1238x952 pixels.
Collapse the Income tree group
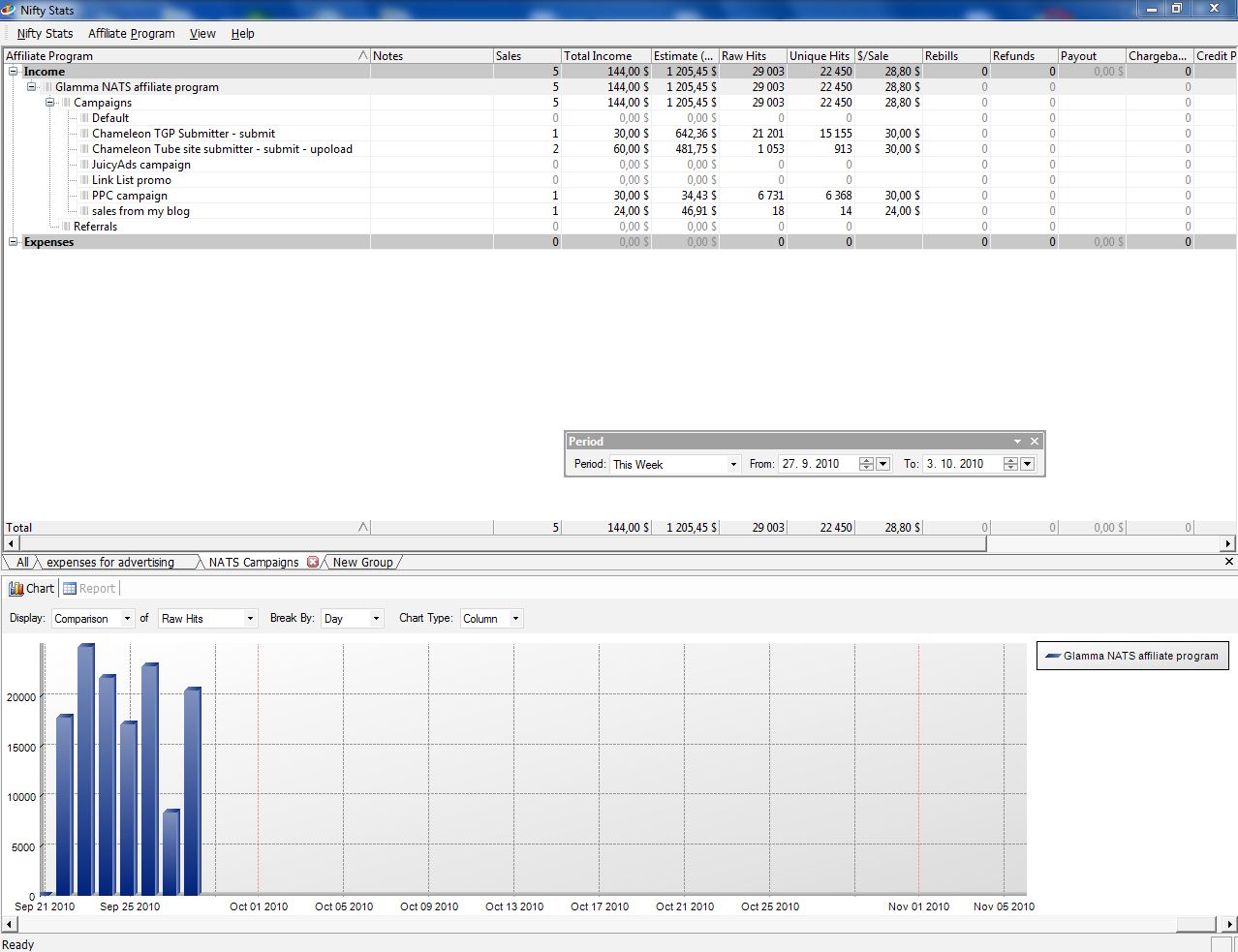[14, 72]
